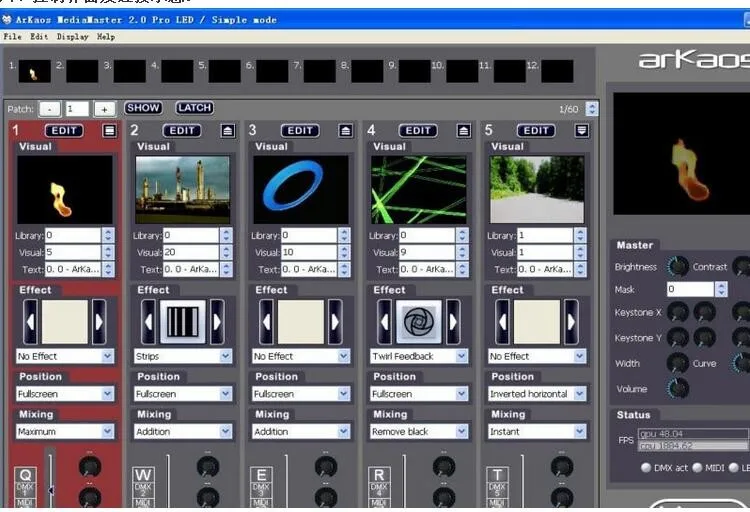Click Twirl Feedback effect icon on layer 4
This screenshot has height=512, width=750.
coord(419,322)
